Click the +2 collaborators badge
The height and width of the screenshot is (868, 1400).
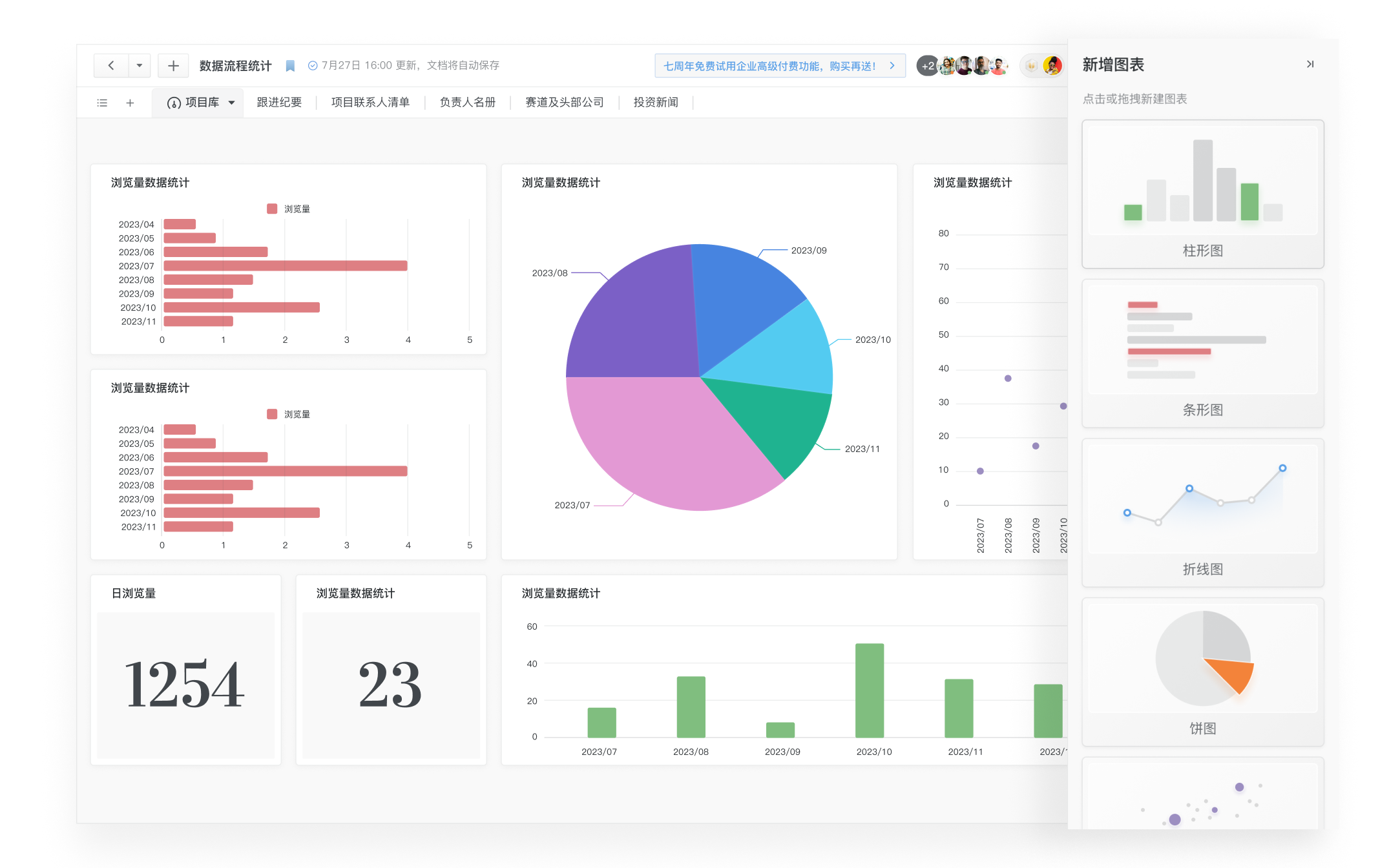click(x=927, y=66)
